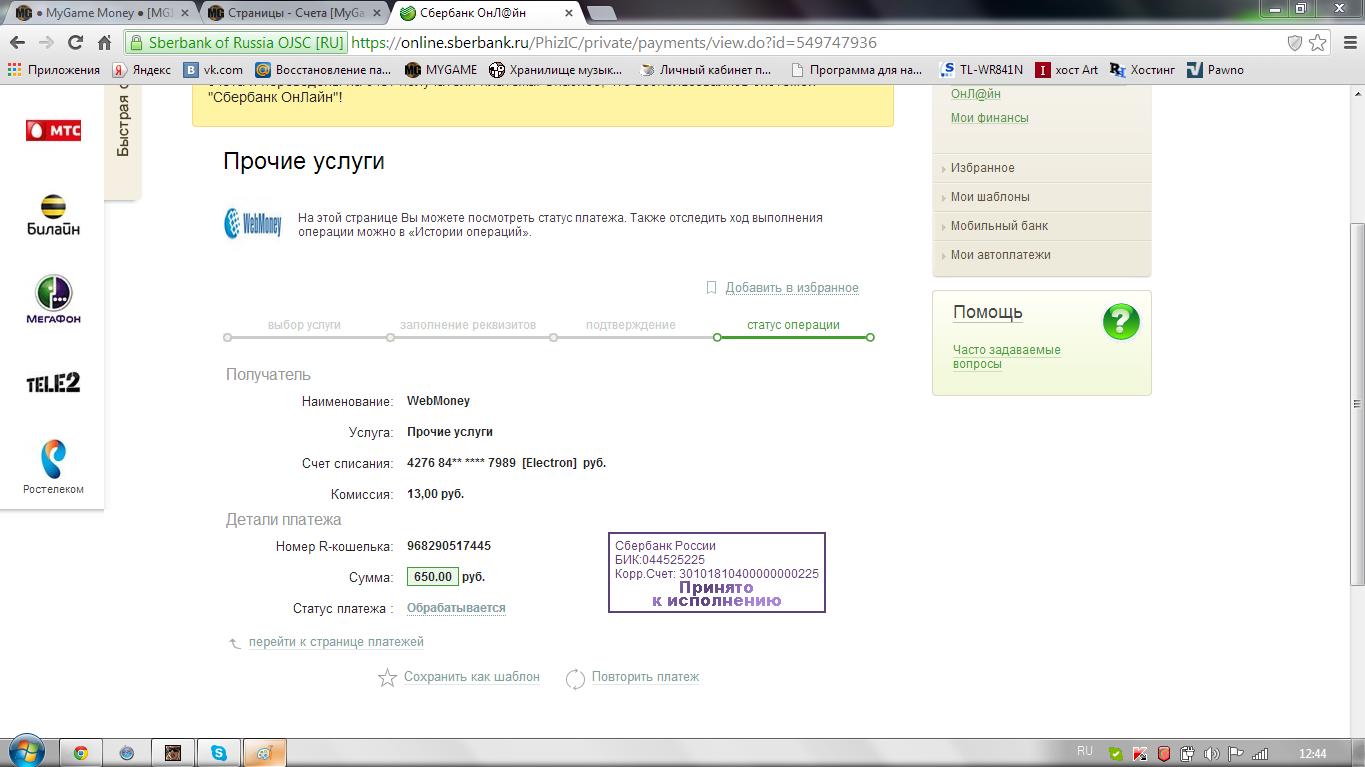Open the vk.com bookmark
Image resolution: width=1365 pixels, height=767 pixels.
[213, 70]
